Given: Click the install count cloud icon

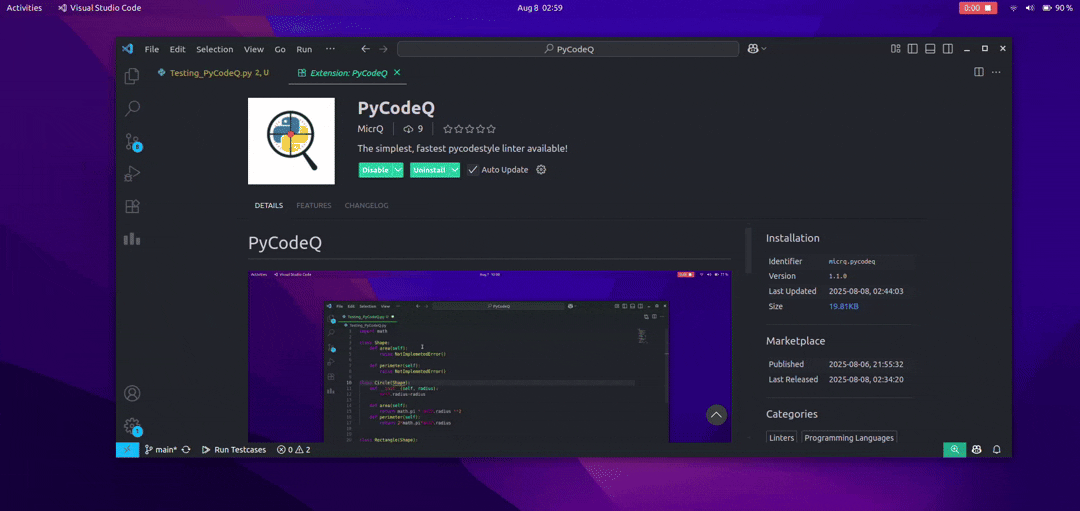Looking at the screenshot, I should coord(408,129).
